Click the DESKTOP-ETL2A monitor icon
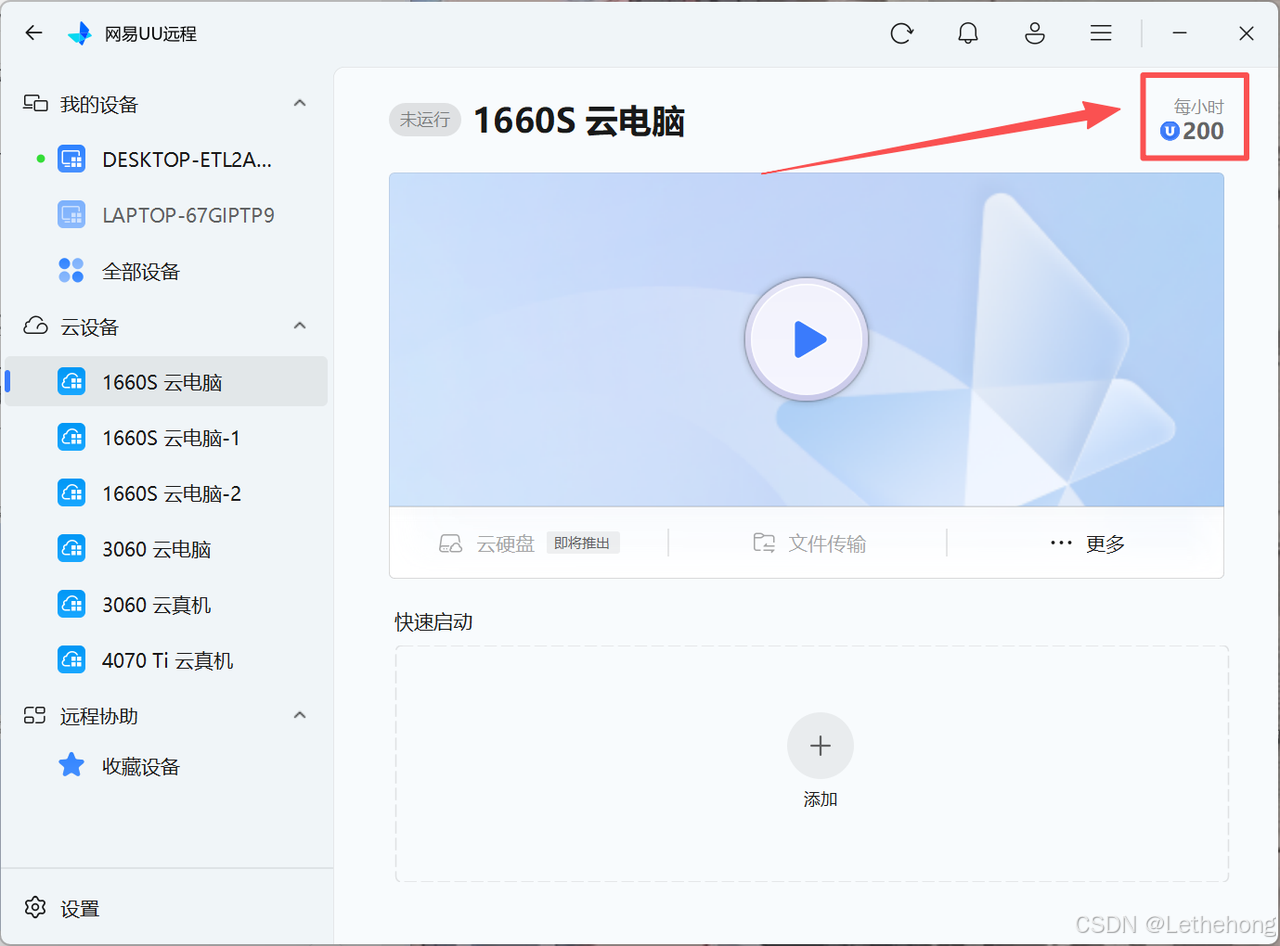The height and width of the screenshot is (946, 1280). tap(71, 159)
